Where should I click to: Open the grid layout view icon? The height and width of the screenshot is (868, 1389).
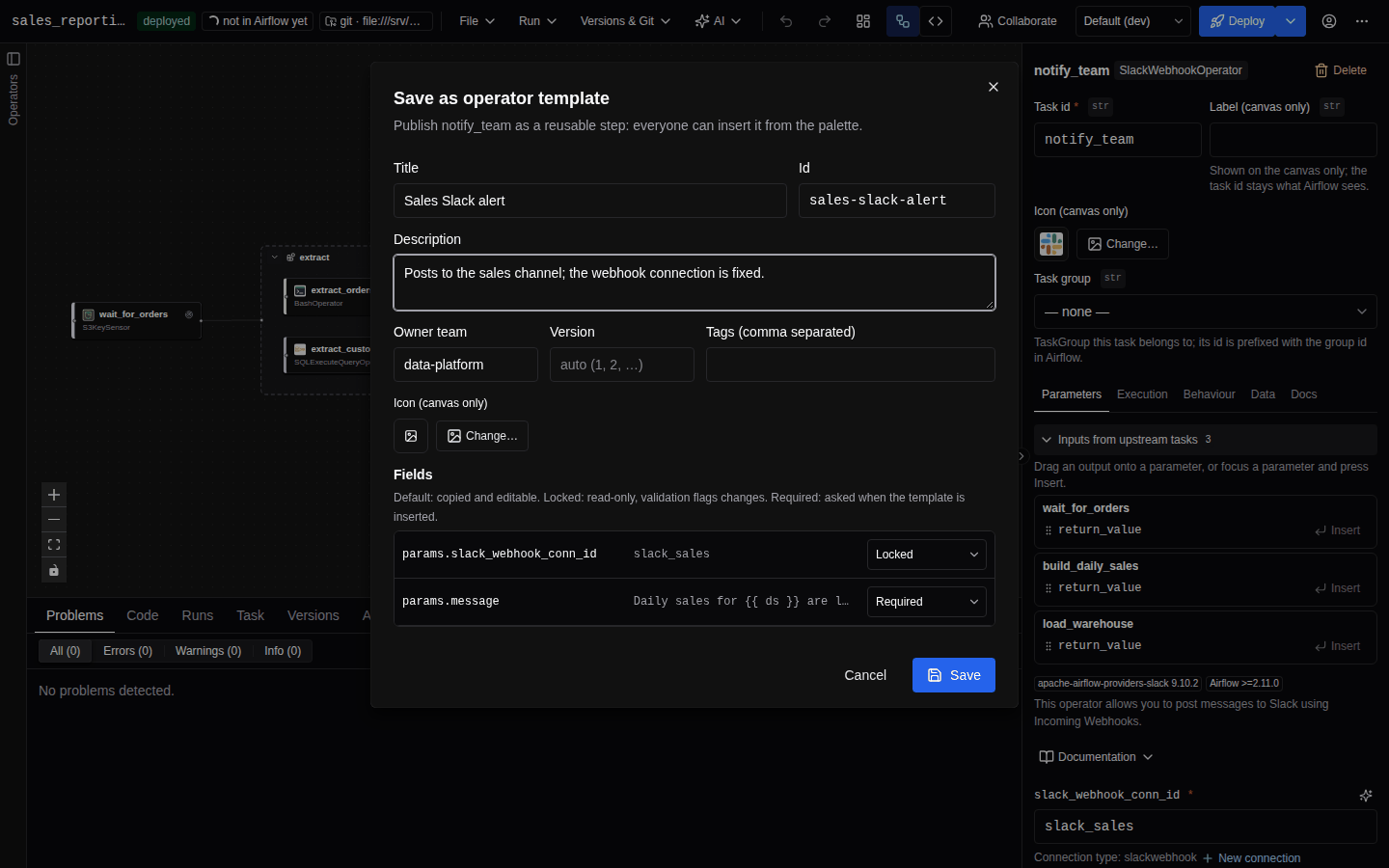click(x=863, y=21)
